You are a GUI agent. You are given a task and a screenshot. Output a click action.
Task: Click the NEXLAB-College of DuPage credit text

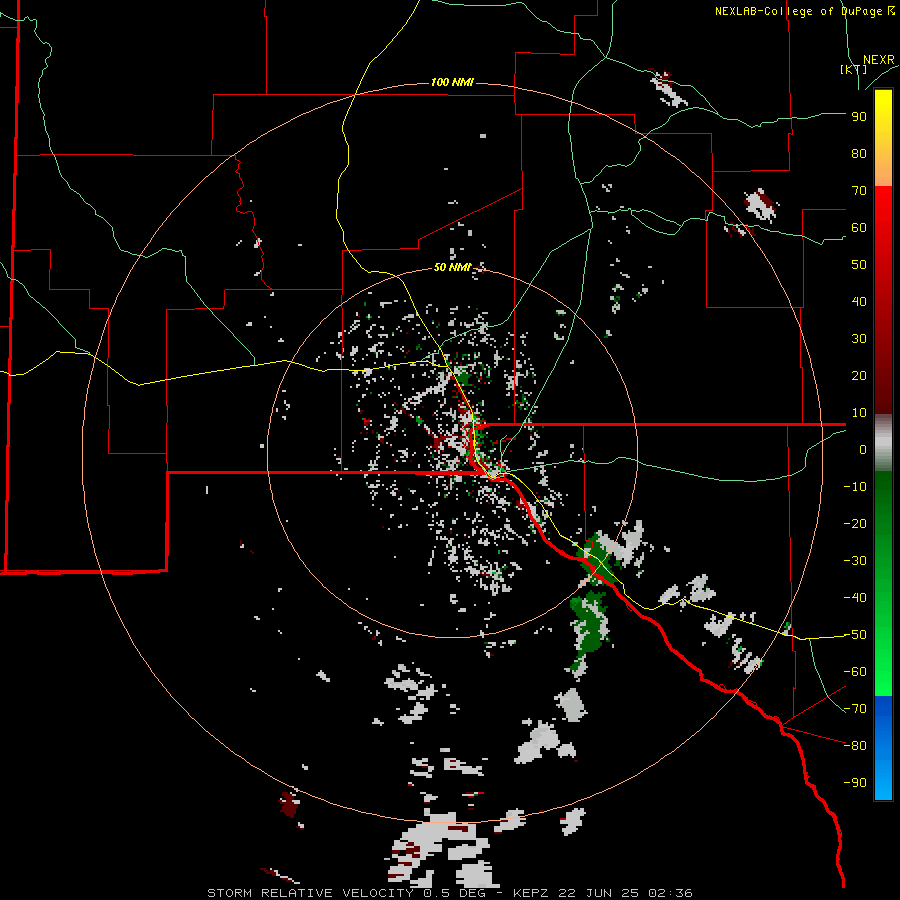click(x=805, y=11)
